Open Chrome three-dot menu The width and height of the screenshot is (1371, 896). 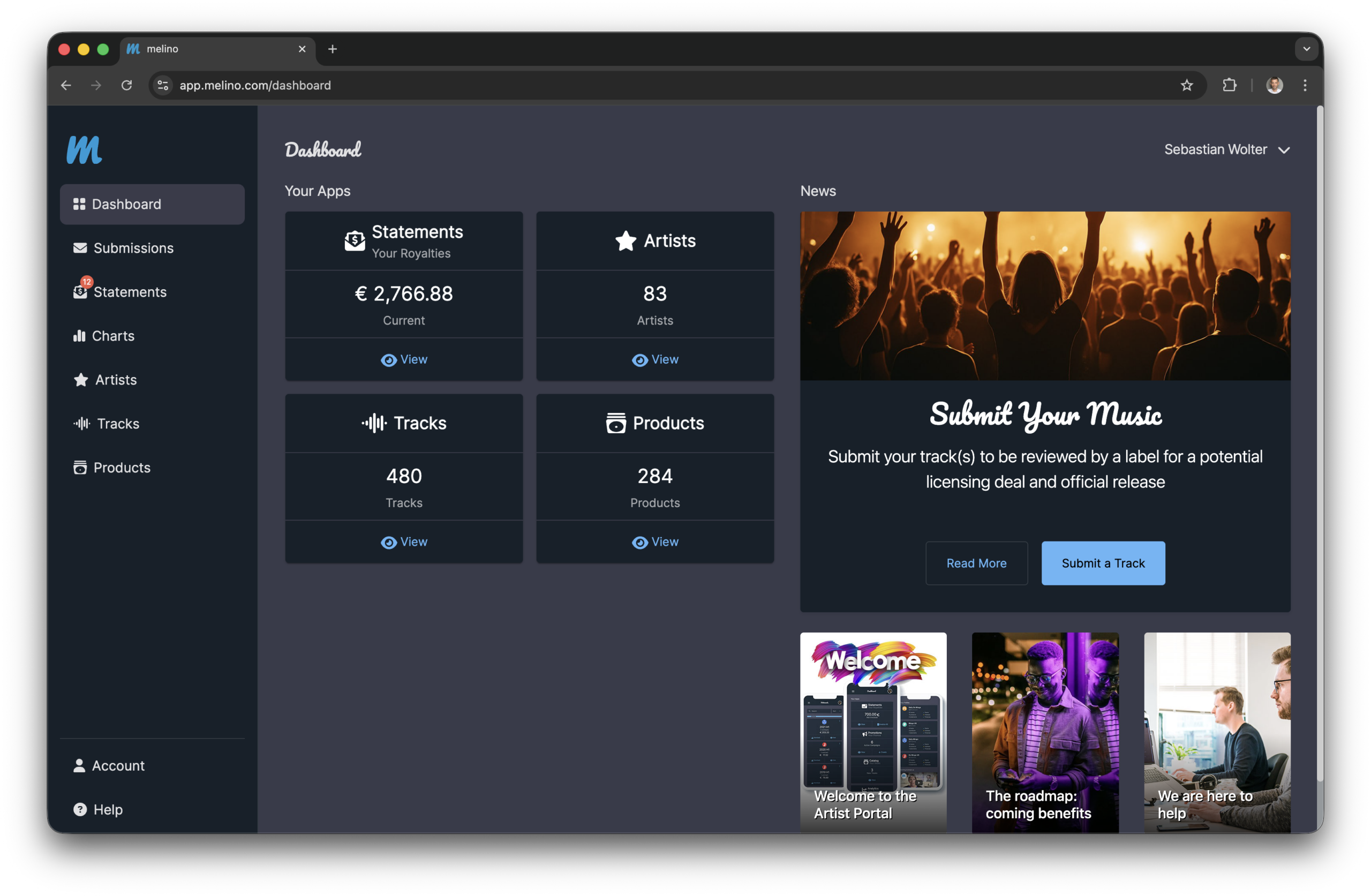tap(1305, 85)
